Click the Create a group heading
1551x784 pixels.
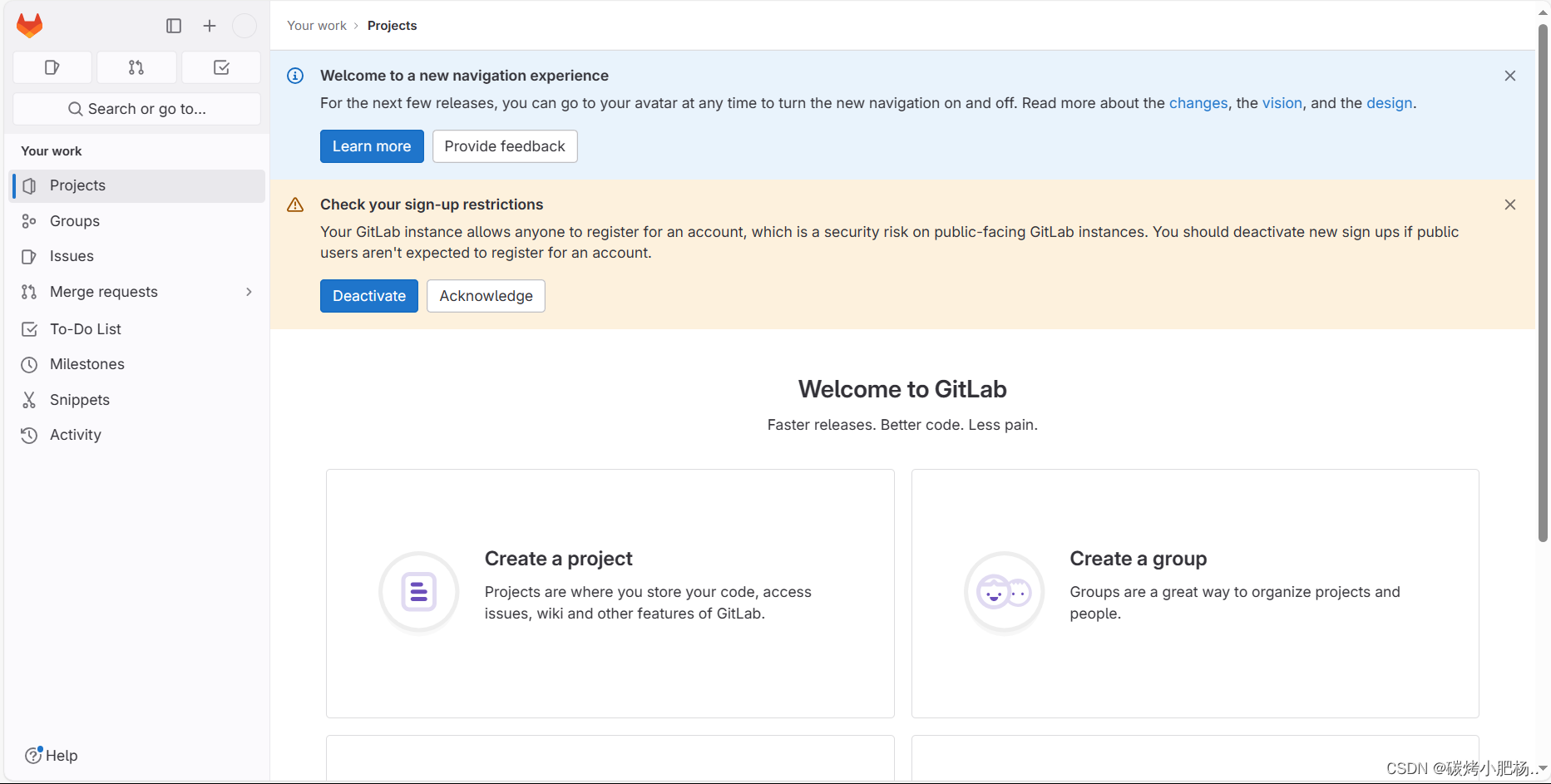[x=1139, y=559]
